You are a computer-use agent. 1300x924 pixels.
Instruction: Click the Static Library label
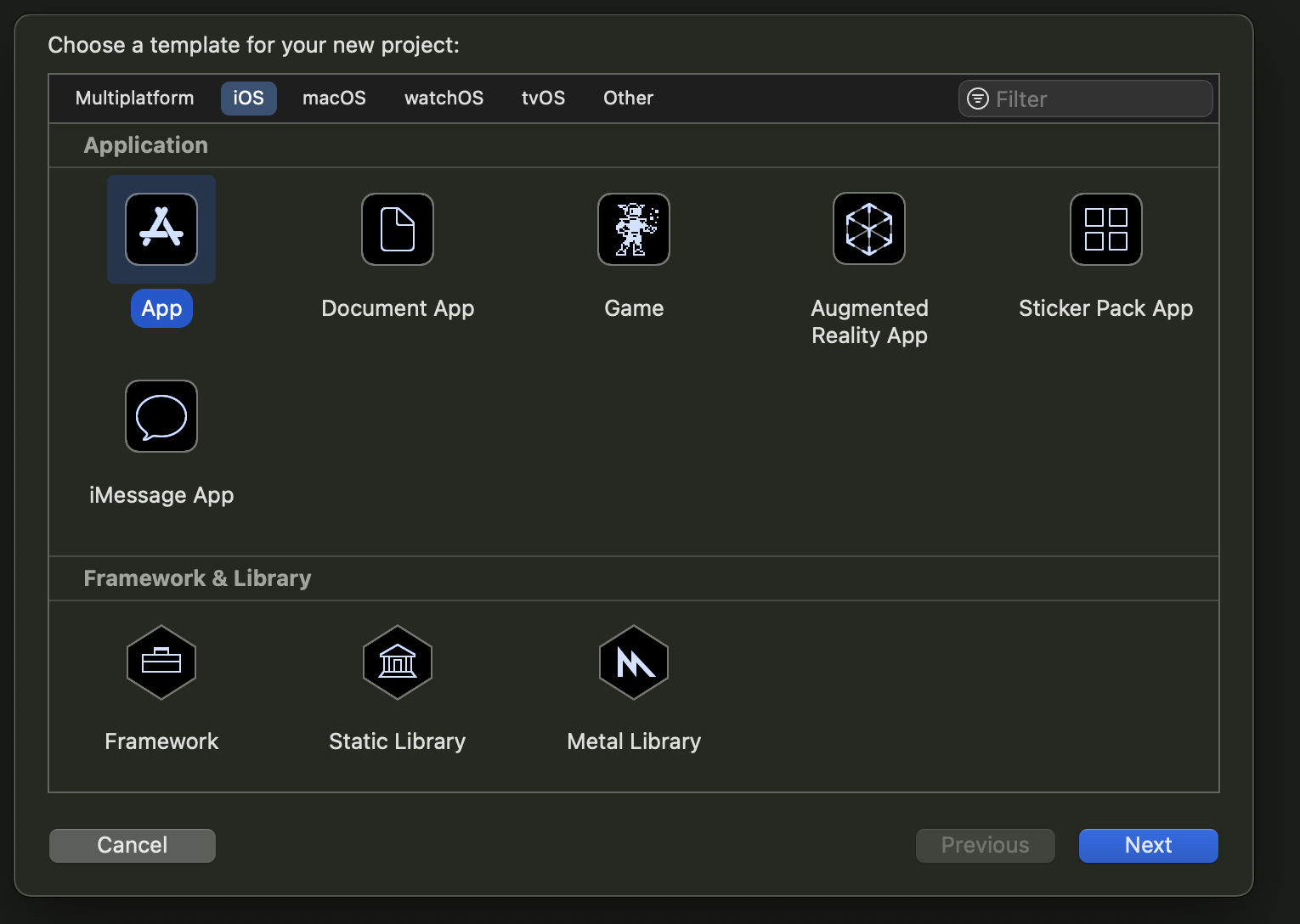coord(398,741)
